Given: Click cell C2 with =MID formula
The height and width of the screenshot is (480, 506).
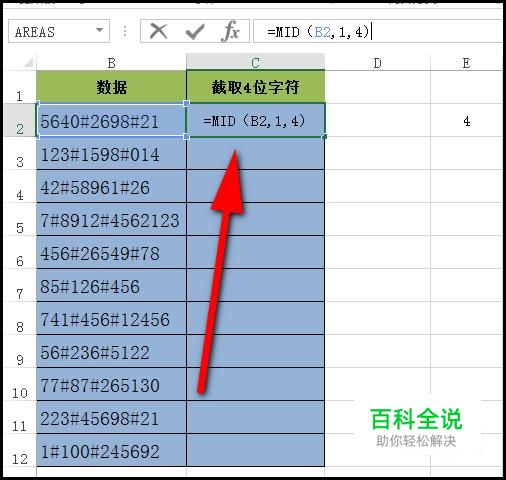Looking at the screenshot, I should (255, 120).
